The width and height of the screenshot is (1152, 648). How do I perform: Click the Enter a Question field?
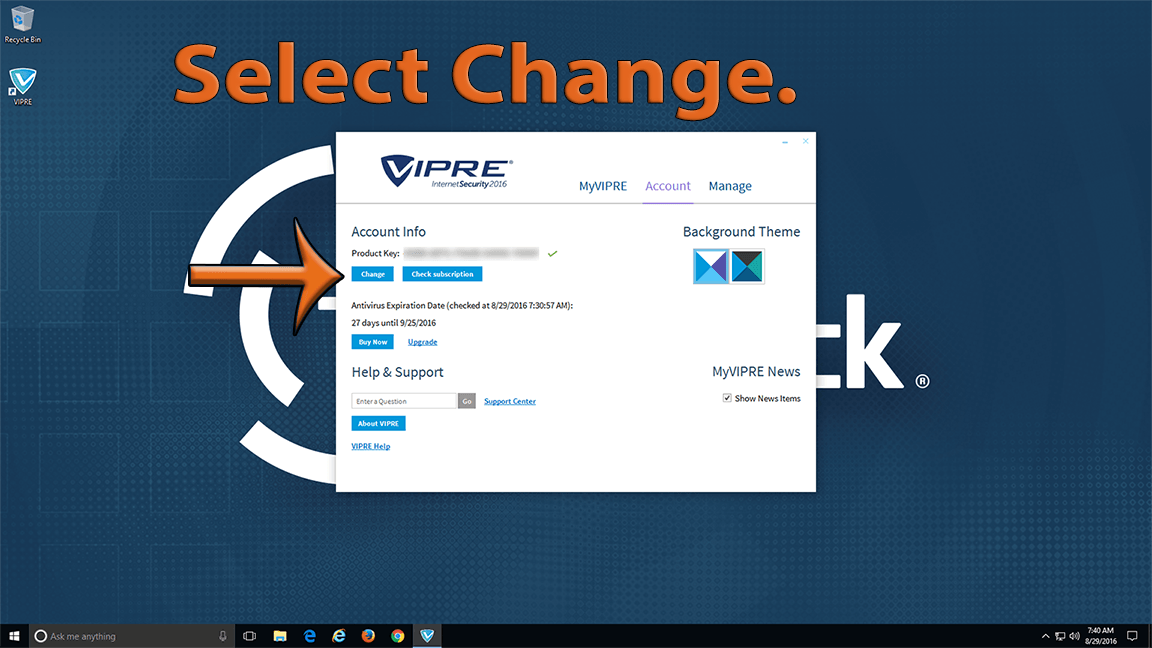404,401
